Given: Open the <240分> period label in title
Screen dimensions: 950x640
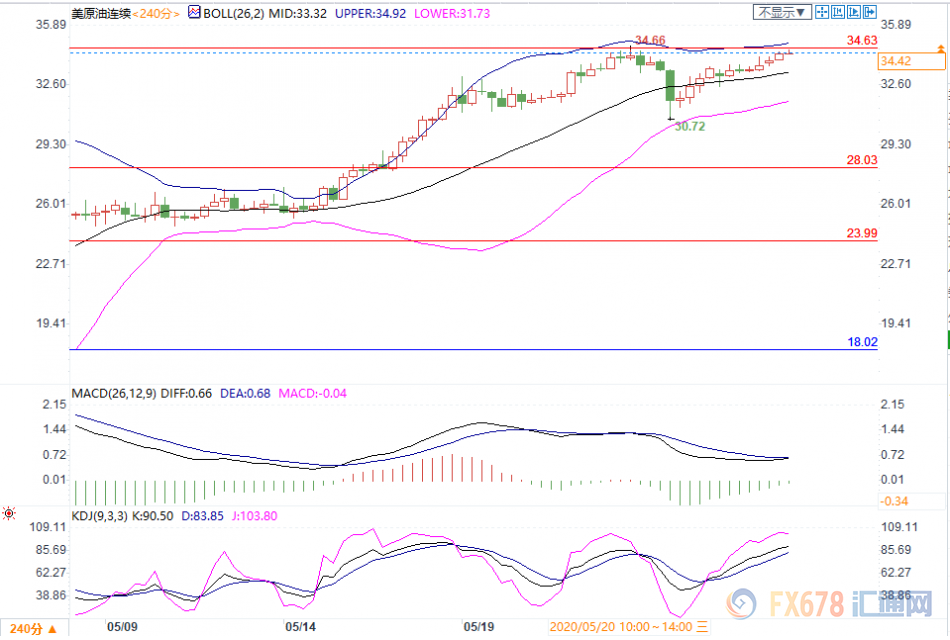Looking at the screenshot, I should click(157, 14).
